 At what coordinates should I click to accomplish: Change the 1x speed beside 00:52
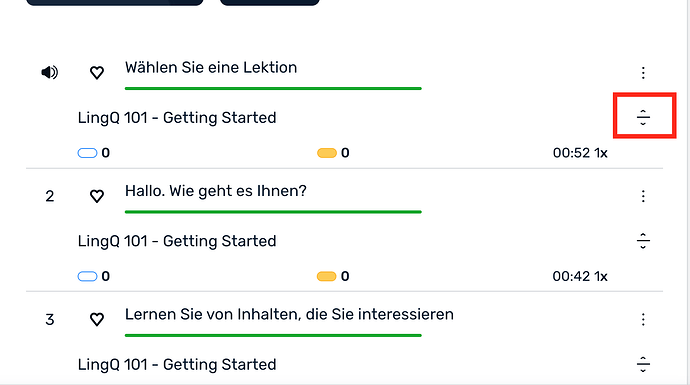coord(601,153)
